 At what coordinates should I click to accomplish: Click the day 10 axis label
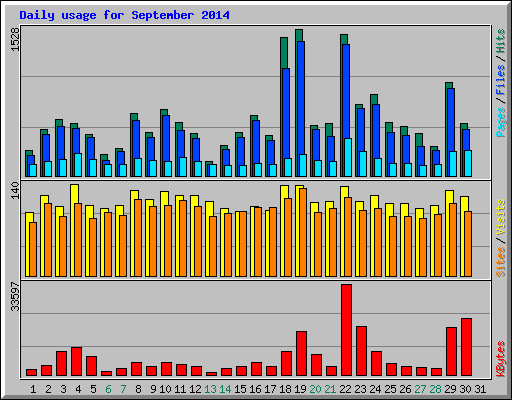(x=165, y=389)
